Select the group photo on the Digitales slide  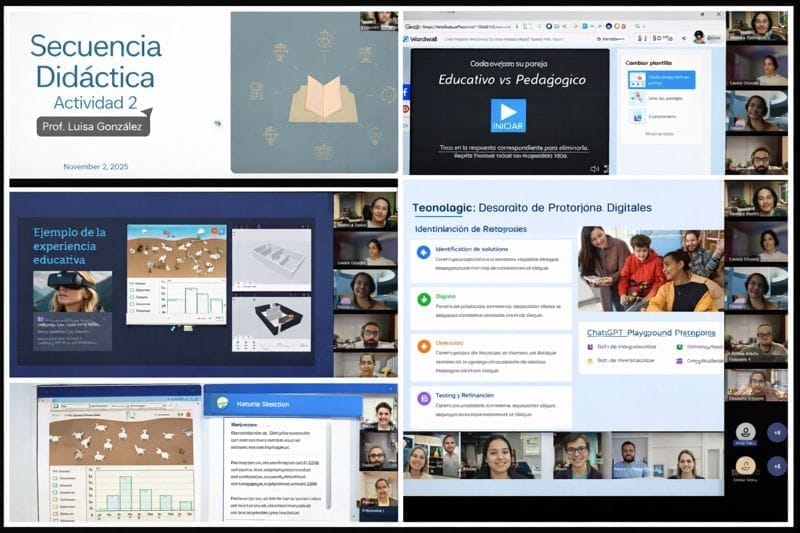point(651,269)
